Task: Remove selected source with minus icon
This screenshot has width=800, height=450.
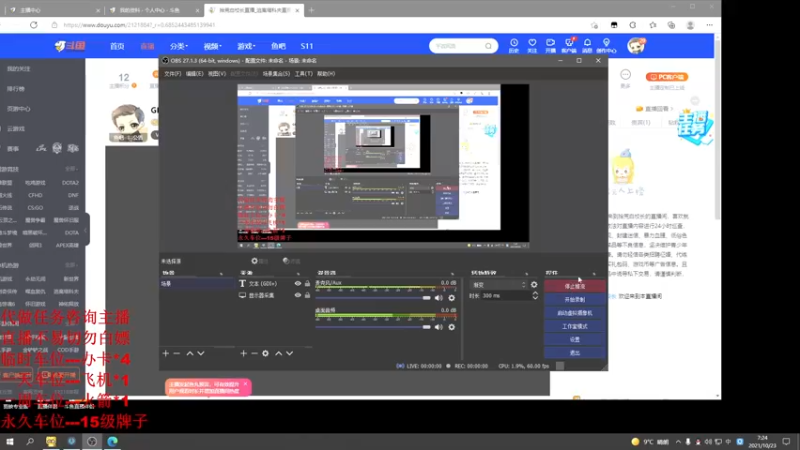Action: point(254,353)
